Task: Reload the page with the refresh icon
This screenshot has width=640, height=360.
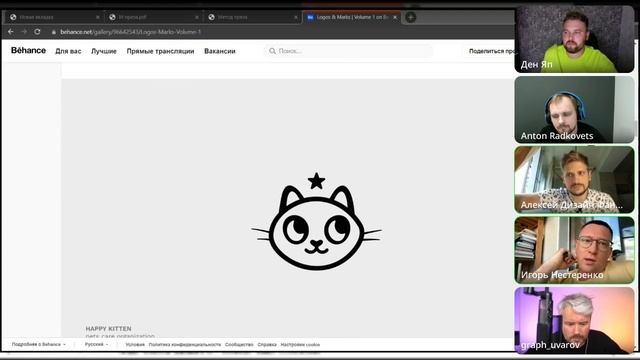Action: pos(37,31)
